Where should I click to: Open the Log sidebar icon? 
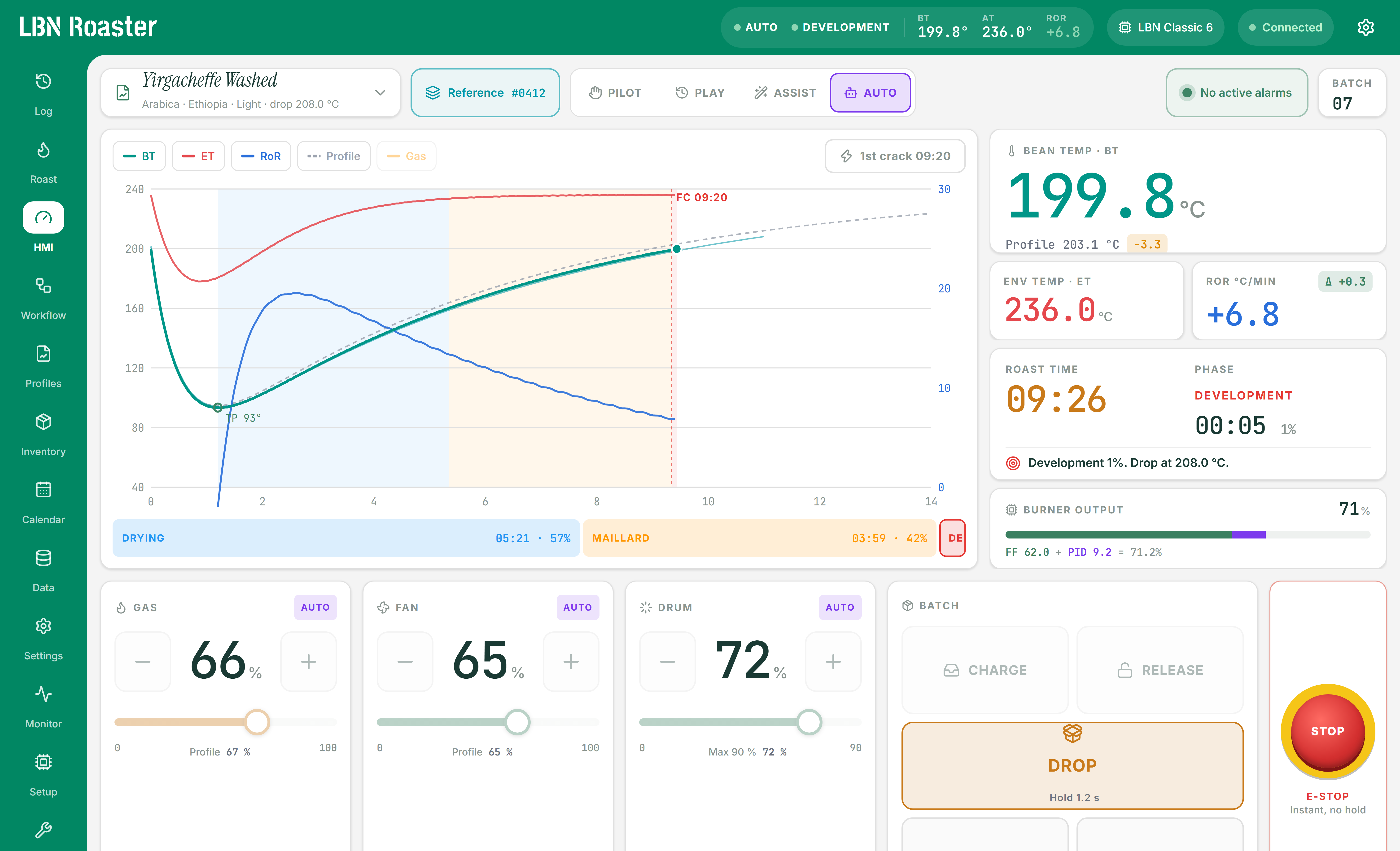tap(43, 82)
